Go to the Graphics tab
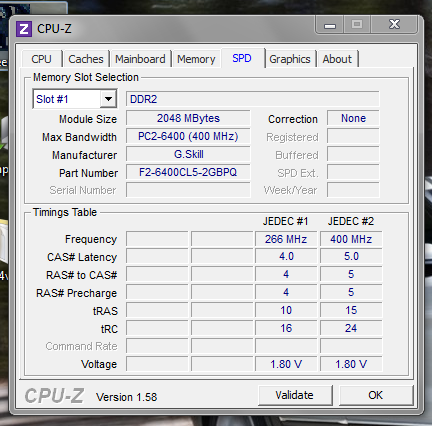 tap(290, 59)
